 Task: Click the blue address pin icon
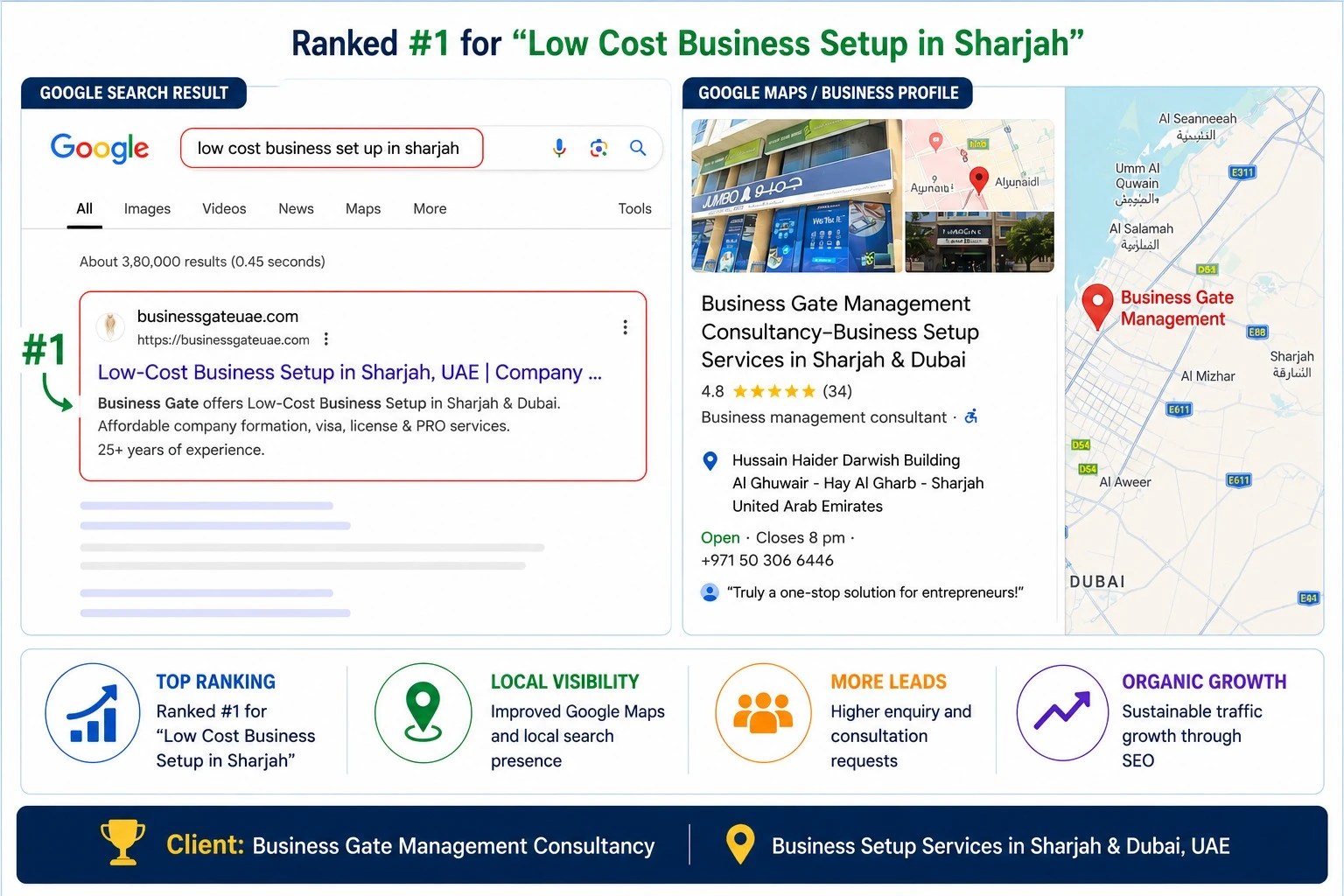(710, 460)
